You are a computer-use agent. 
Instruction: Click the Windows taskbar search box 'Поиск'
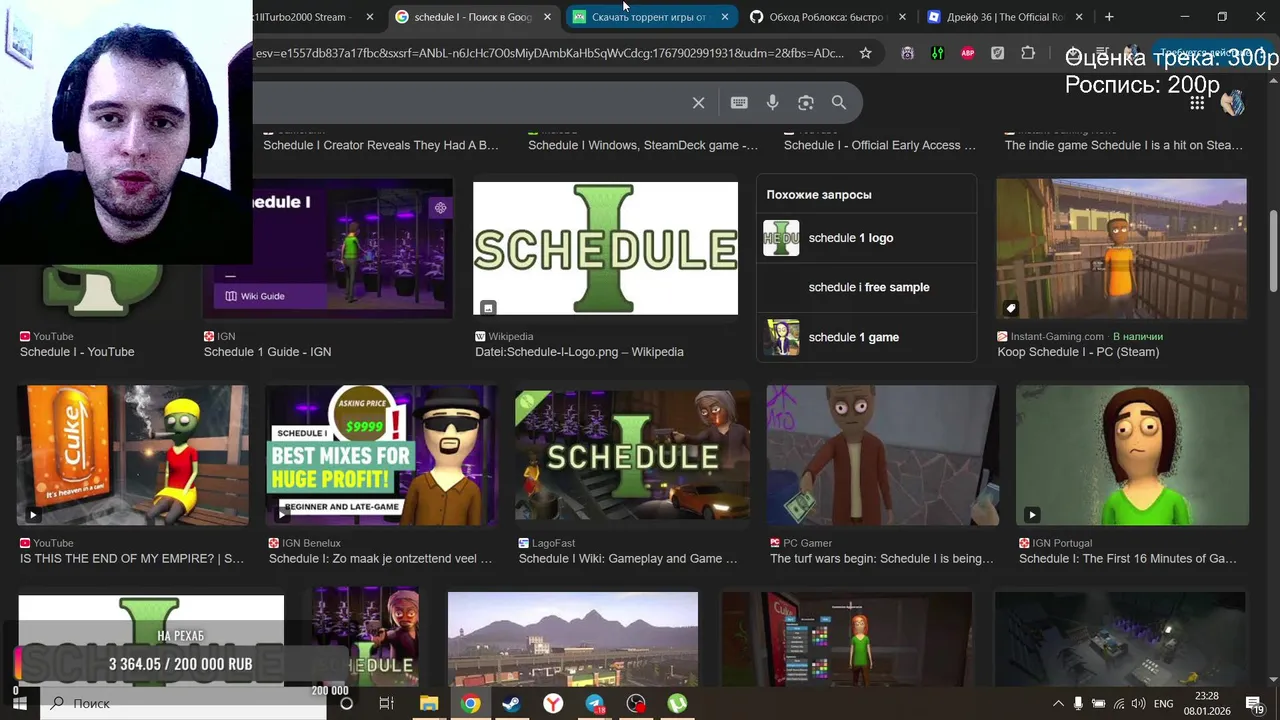(183, 704)
